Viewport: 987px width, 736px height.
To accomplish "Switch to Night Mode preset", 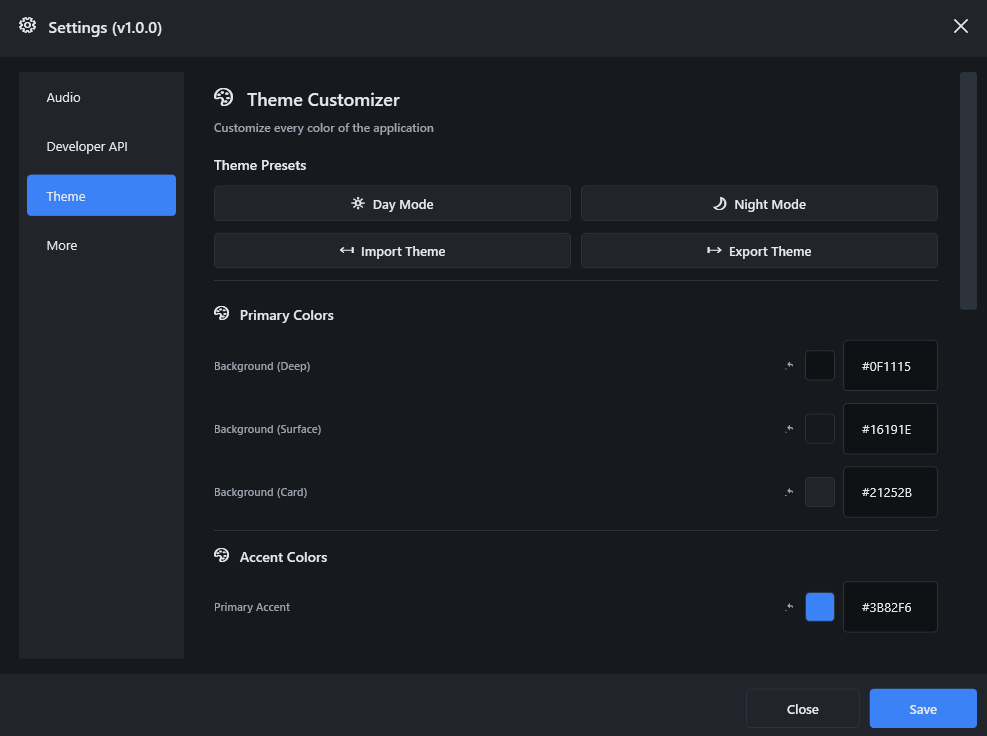I will click(x=759, y=204).
